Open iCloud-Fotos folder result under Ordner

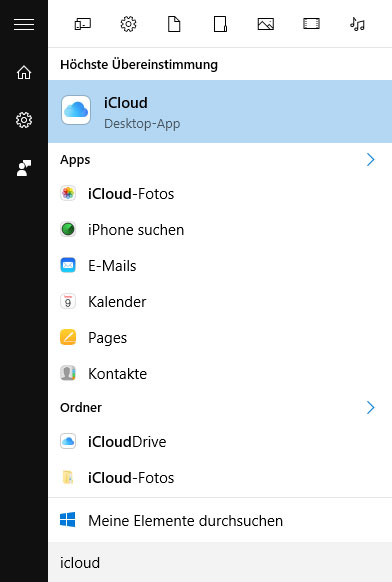click(220, 478)
